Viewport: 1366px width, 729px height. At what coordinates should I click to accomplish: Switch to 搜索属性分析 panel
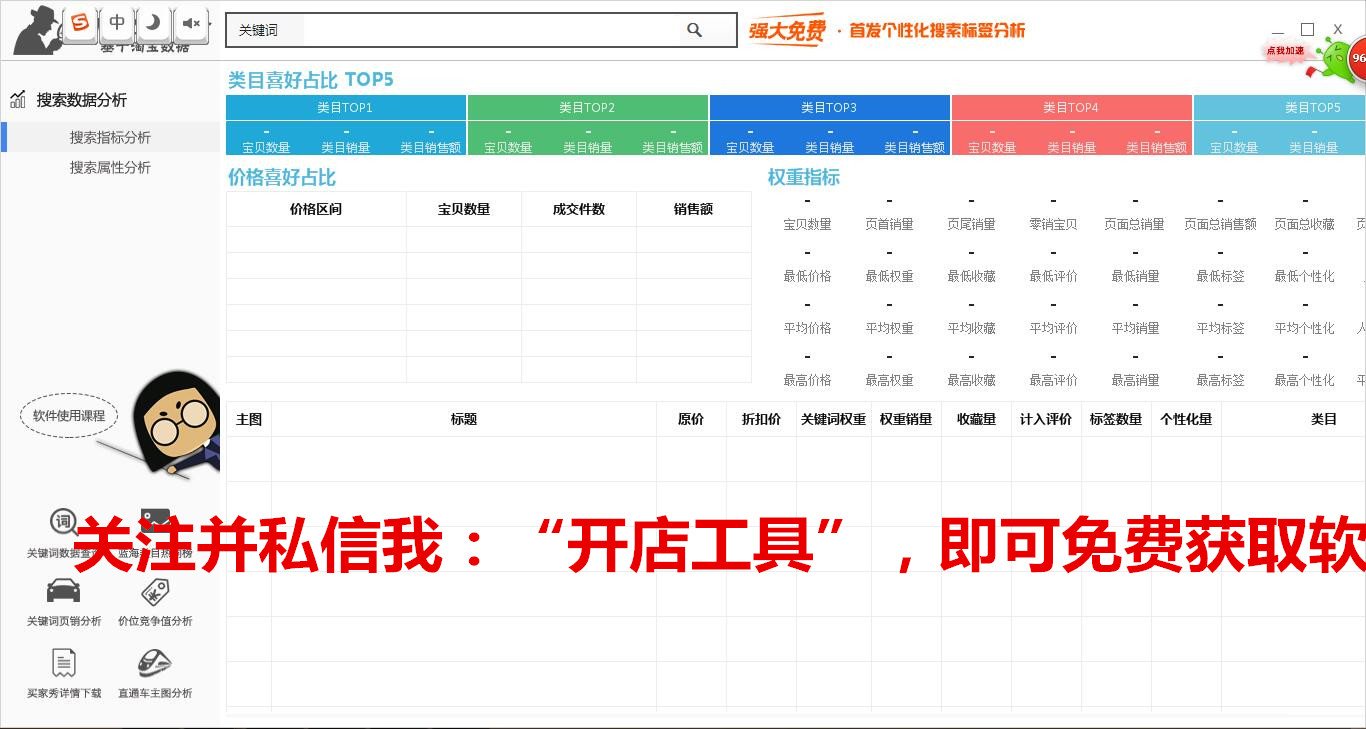[x=110, y=167]
